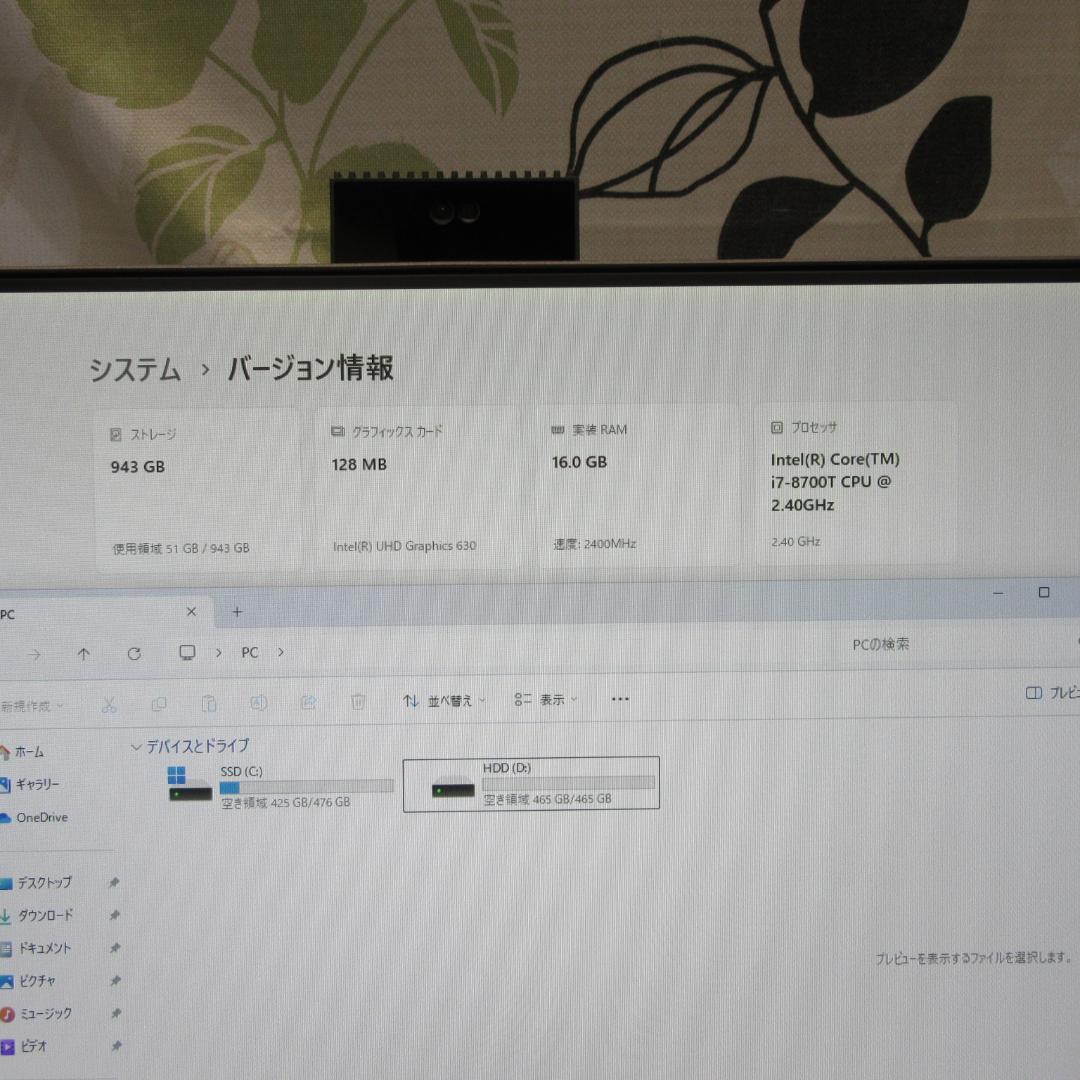1080x1080 pixels.
Task: Click システム in the Settings breadcrumb
Action: point(133,369)
